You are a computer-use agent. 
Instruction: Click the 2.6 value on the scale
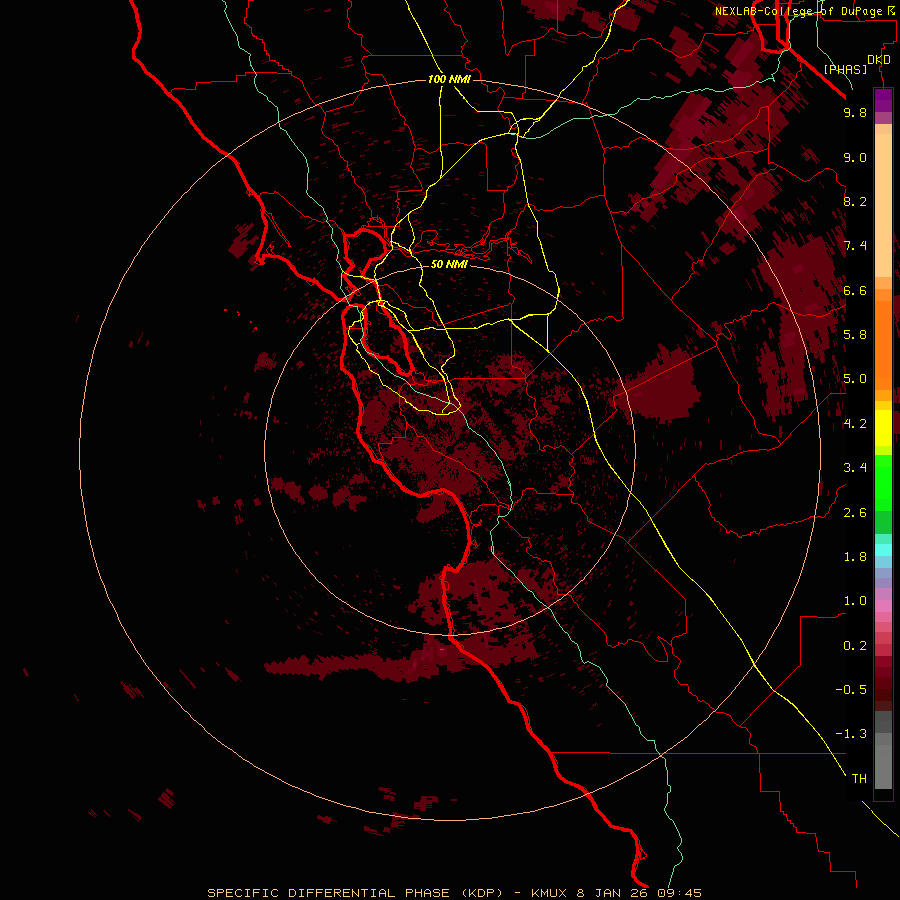coord(855,513)
